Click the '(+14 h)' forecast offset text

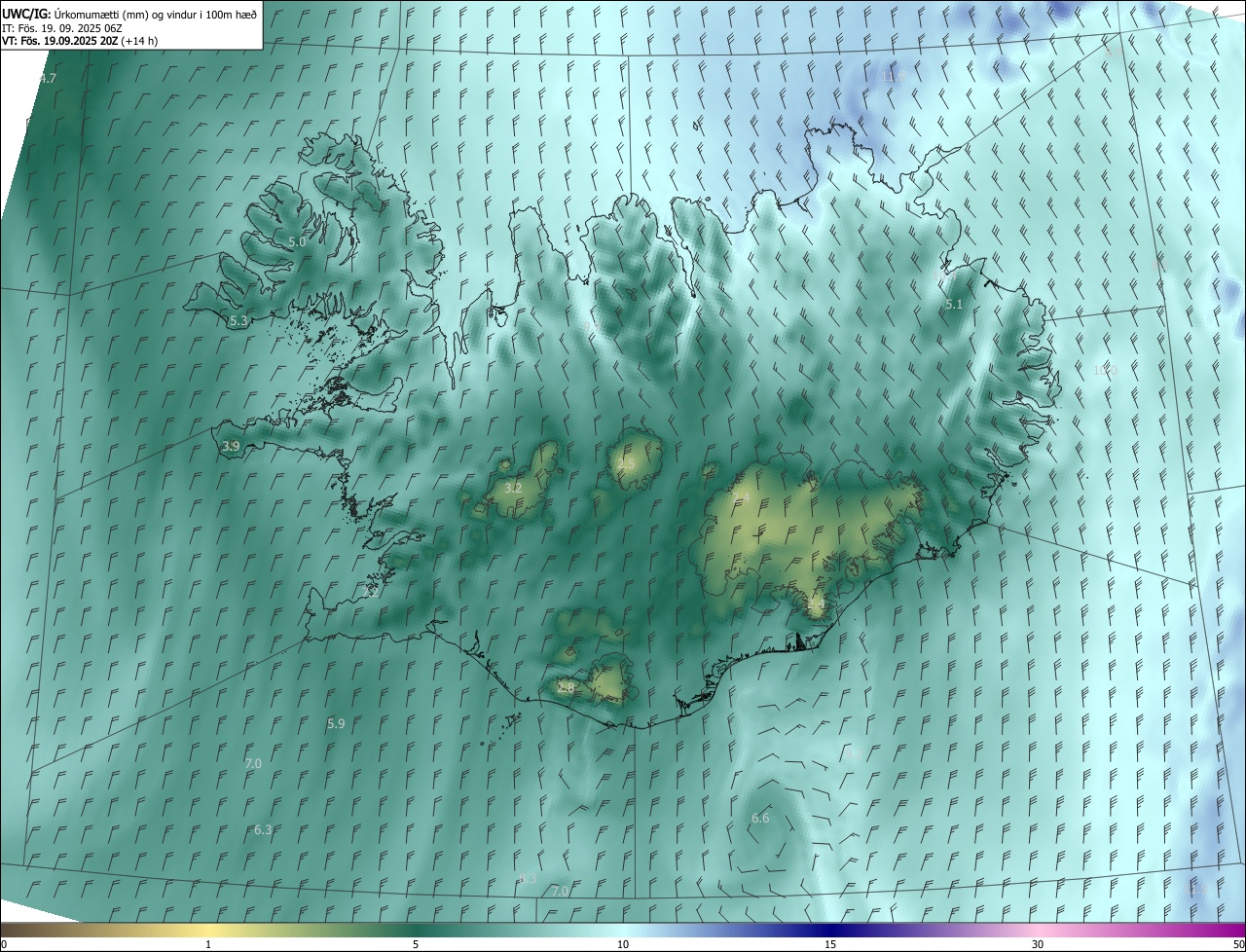[x=140, y=41]
